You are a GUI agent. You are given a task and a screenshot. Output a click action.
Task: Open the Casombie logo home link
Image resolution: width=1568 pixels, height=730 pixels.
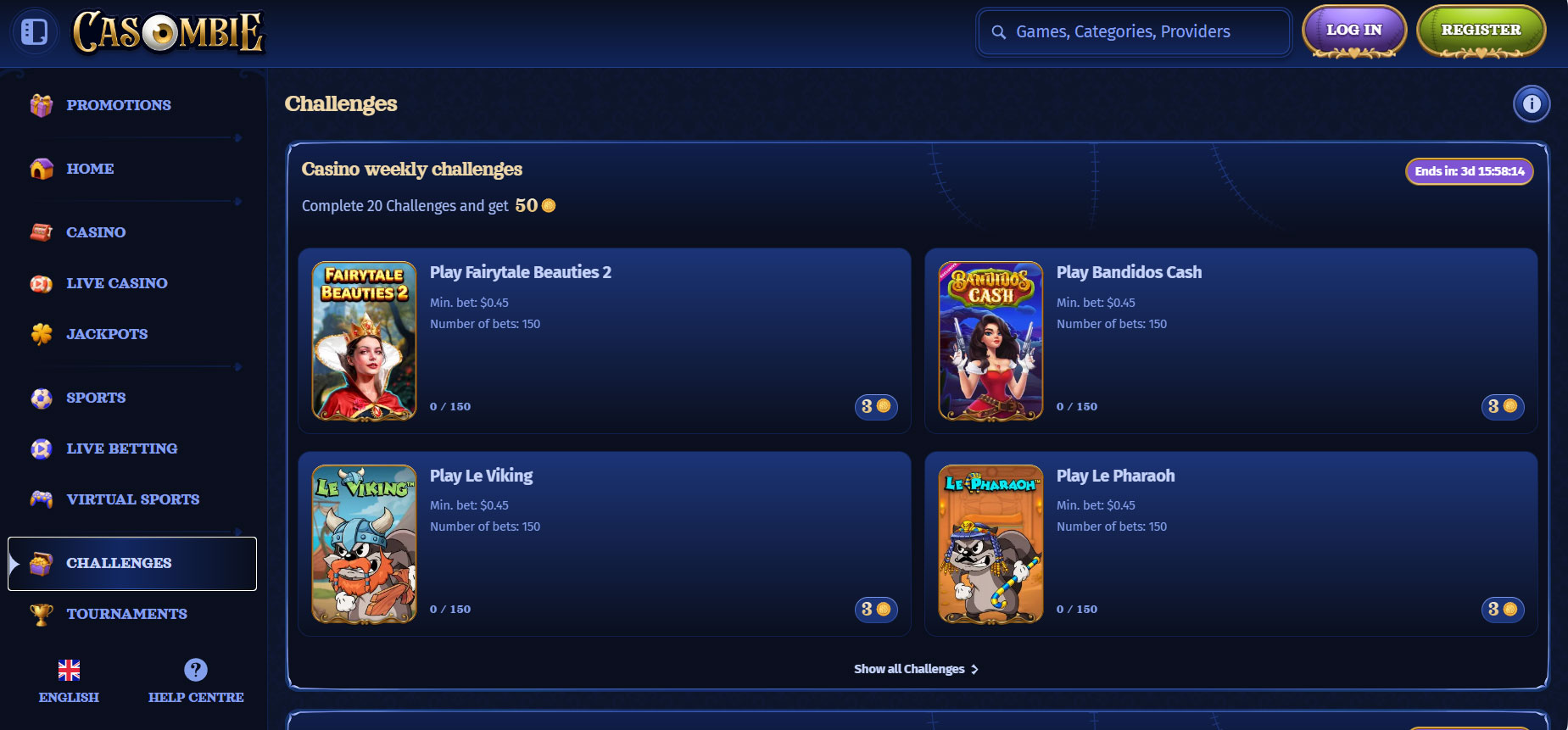[169, 32]
